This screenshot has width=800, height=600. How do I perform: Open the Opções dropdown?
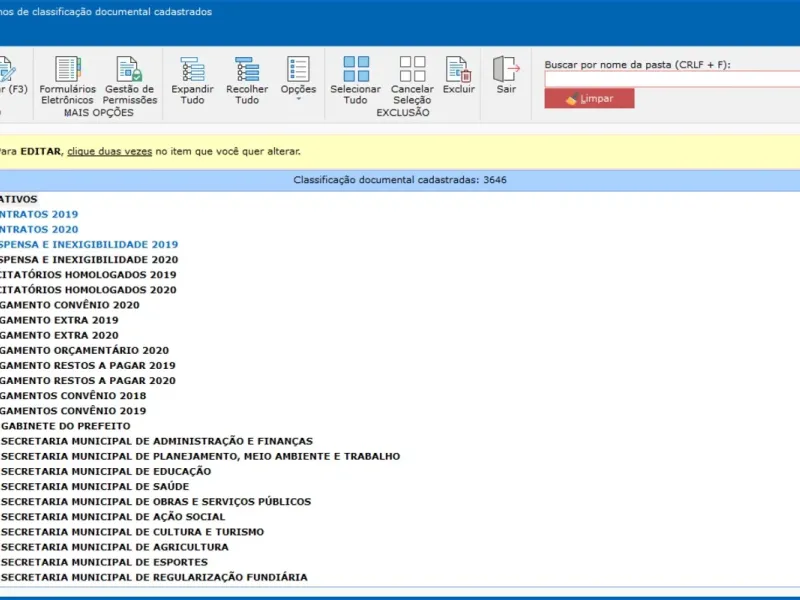pos(298,79)
